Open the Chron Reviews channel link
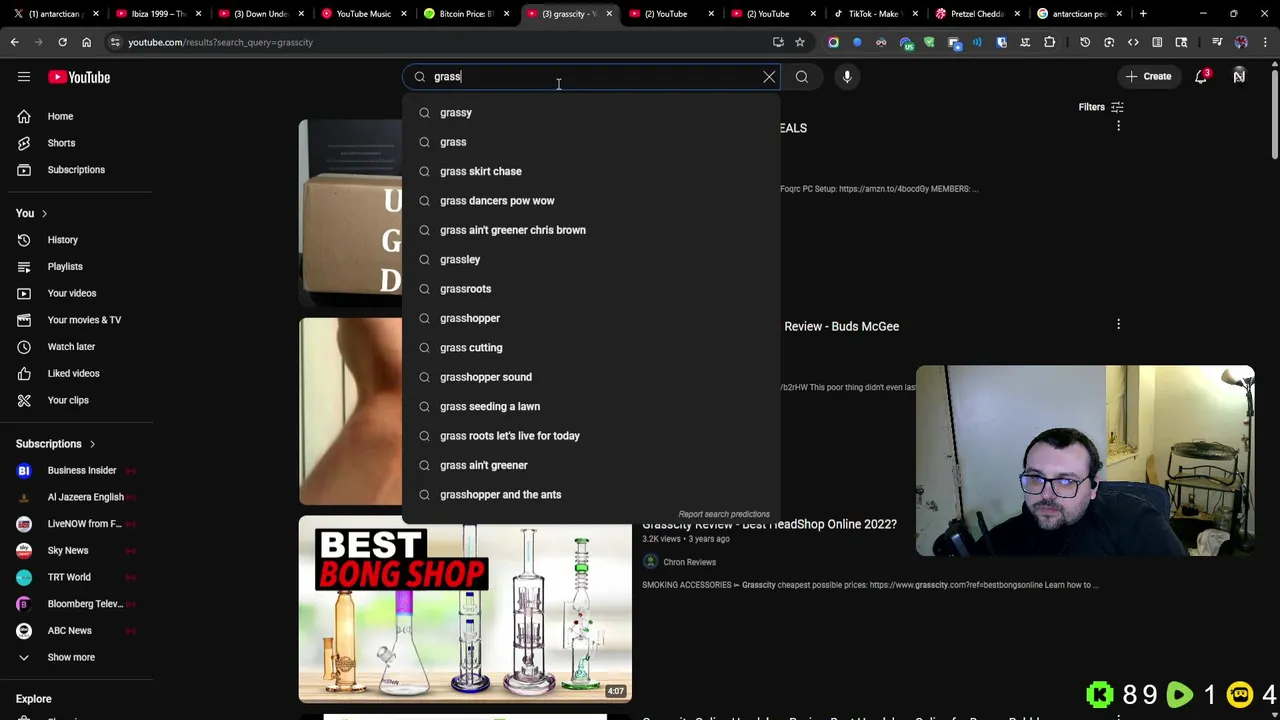Screen dimensions: 1280x720 tap(689, 562)
